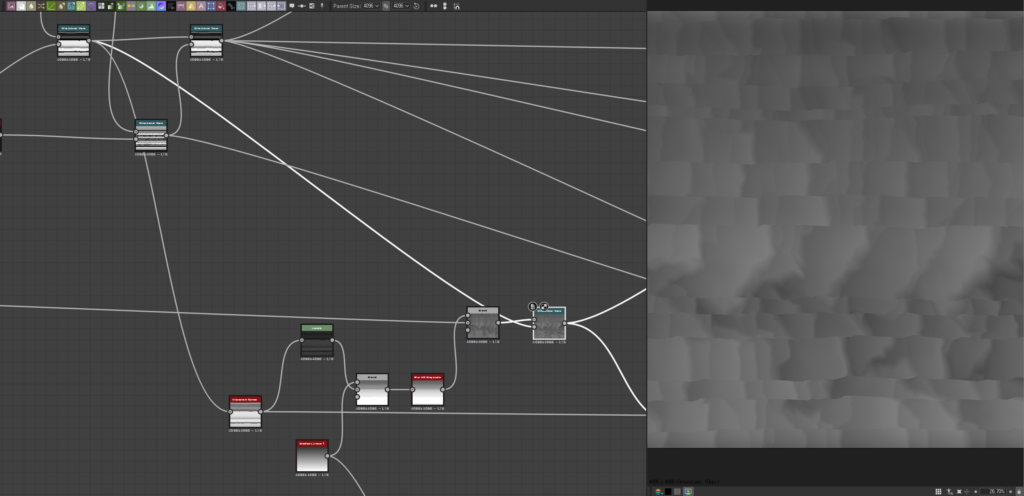Add a Blur node using the droplet icon
The width and height of the screenshot is (1024, 496).
coord(31,6)
